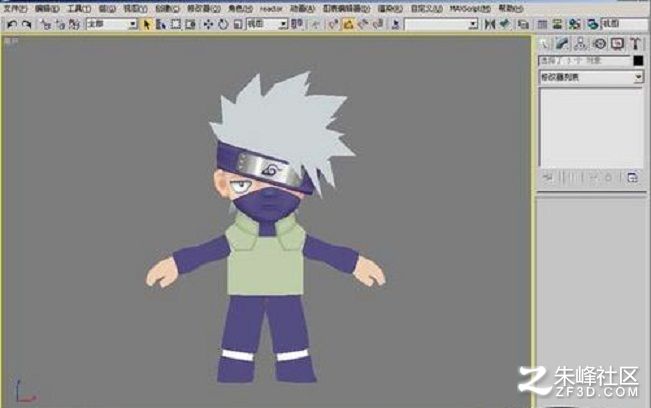Activate the Select Object arrow tool
The height and width of the screenshot is (408, 651).
147,24
